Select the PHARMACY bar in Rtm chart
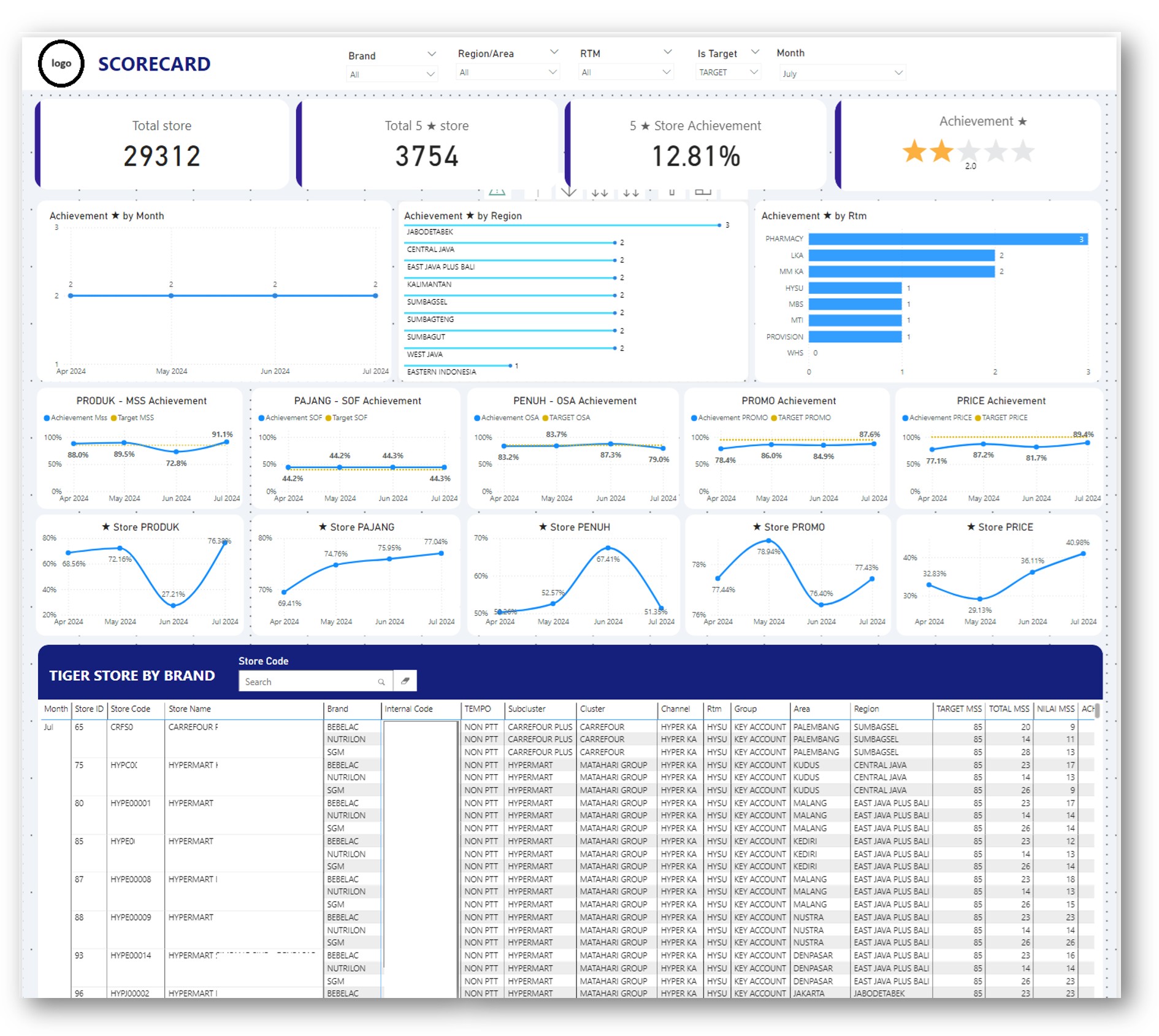This screenshot has width=1159, height=1036. coord(947,239)
